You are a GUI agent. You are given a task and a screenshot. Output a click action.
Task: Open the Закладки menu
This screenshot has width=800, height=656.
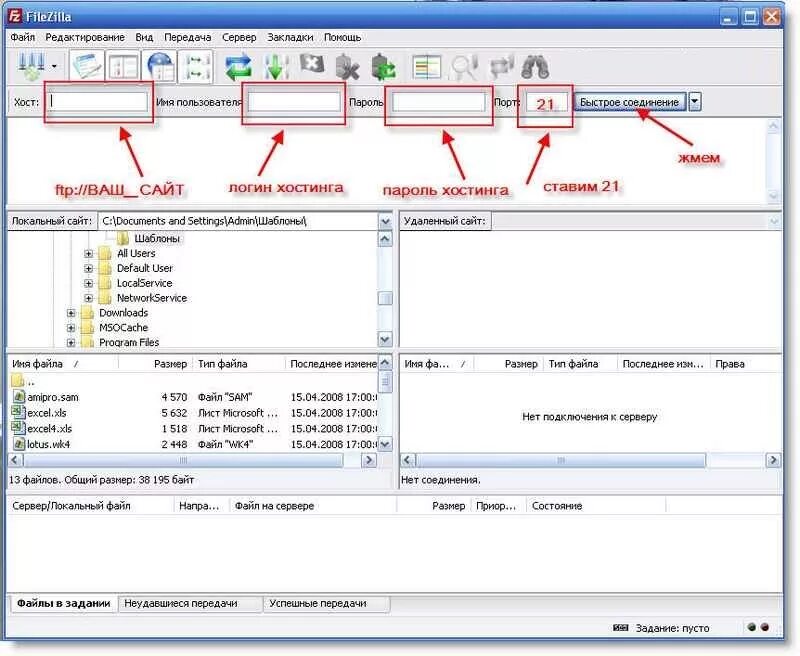pyautogui.click(x=290, y=37)
